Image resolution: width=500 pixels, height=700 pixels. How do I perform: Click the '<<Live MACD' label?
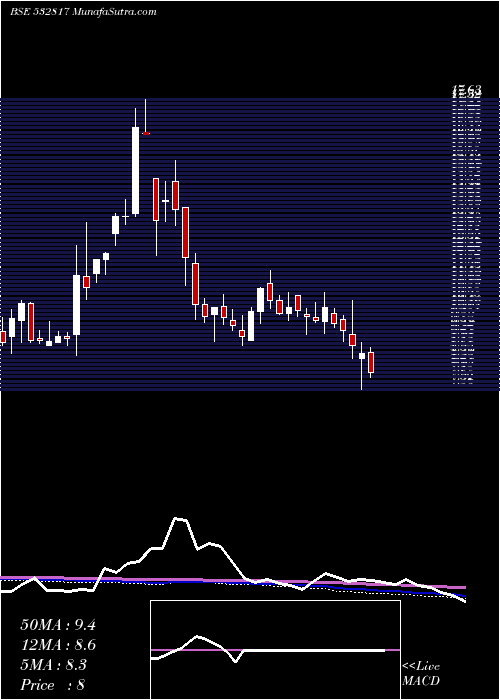coord(421,674)
